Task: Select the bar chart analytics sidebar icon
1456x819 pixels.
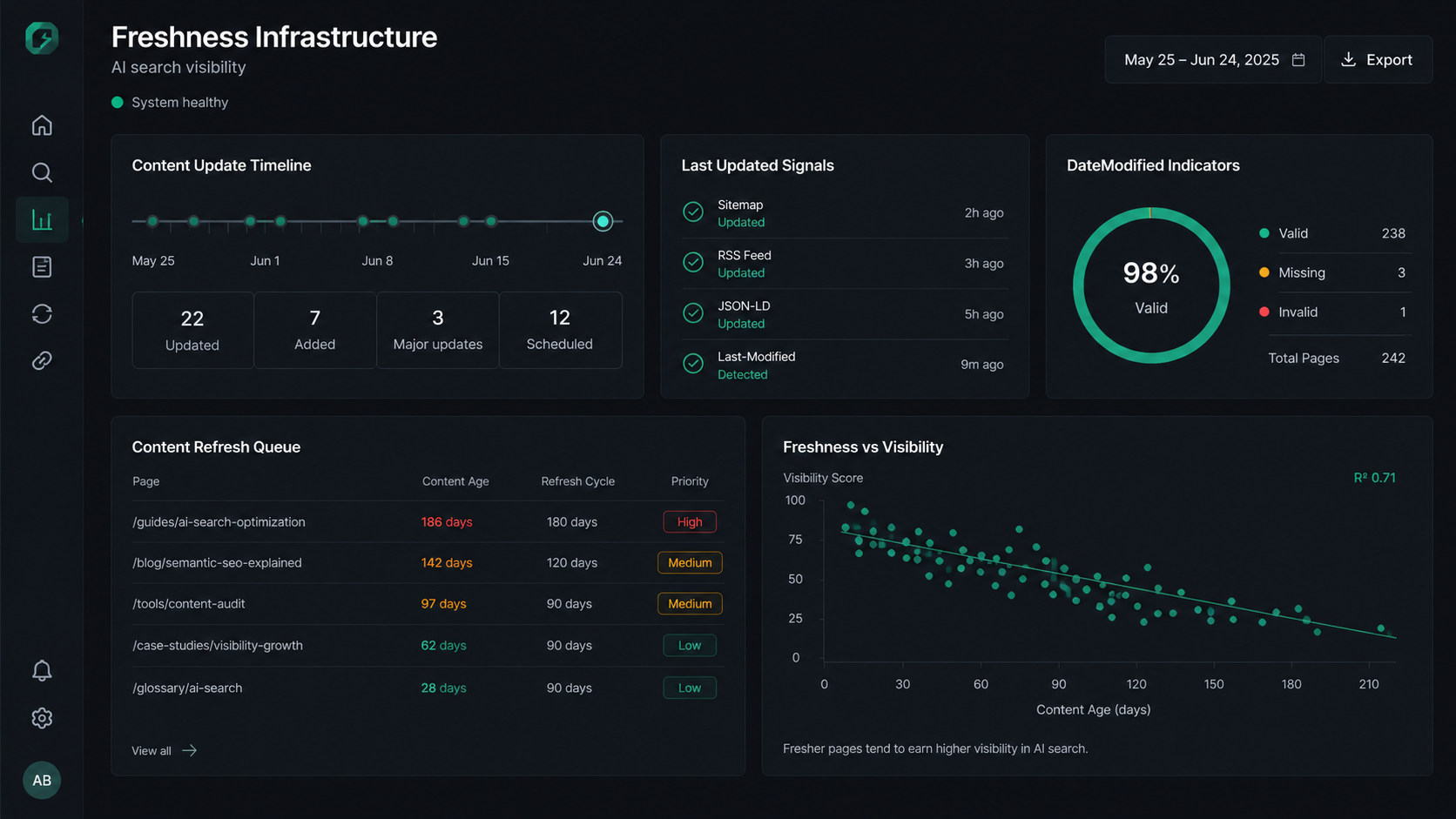Action: tap(42, 219)
